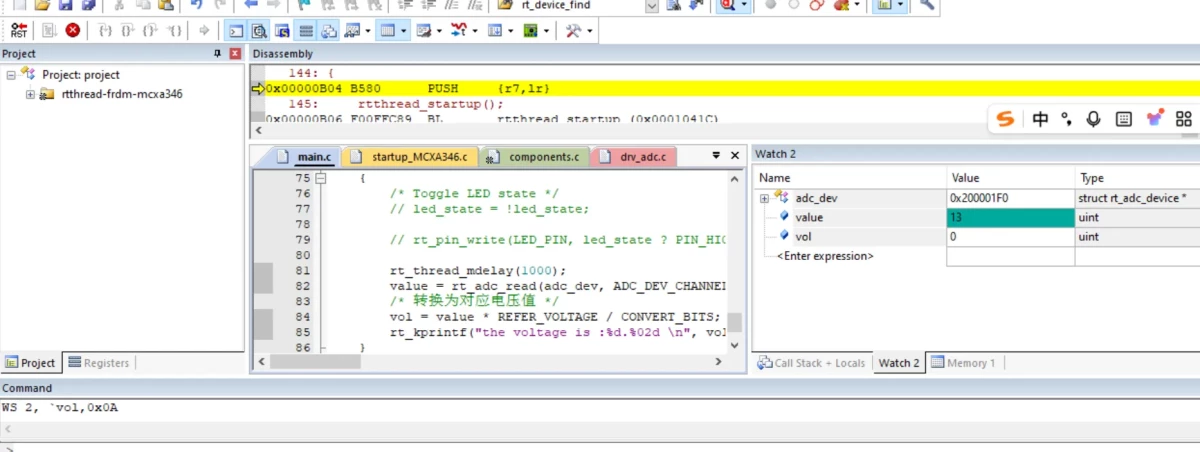Open the rt_device_find combo box dropdown
Screen dimensions: 1200x452
click(x=652, y=5)
